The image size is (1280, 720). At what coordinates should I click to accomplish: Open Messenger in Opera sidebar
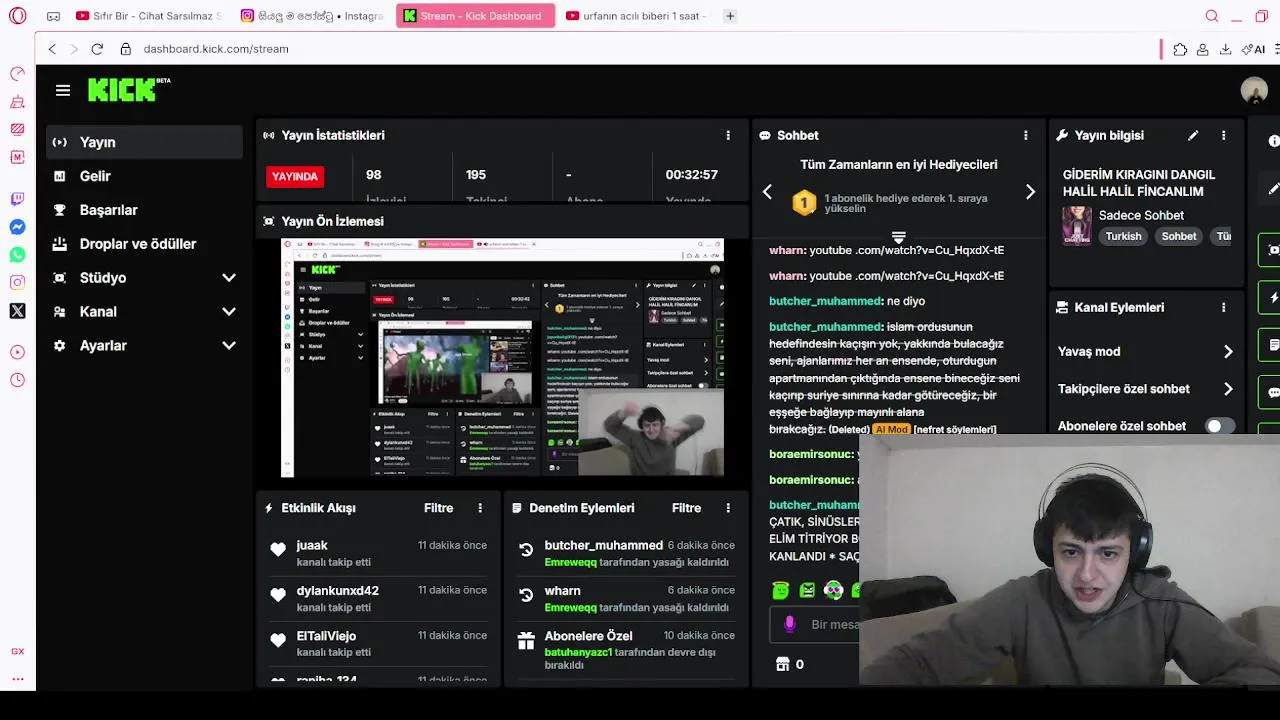click(17, 227)
